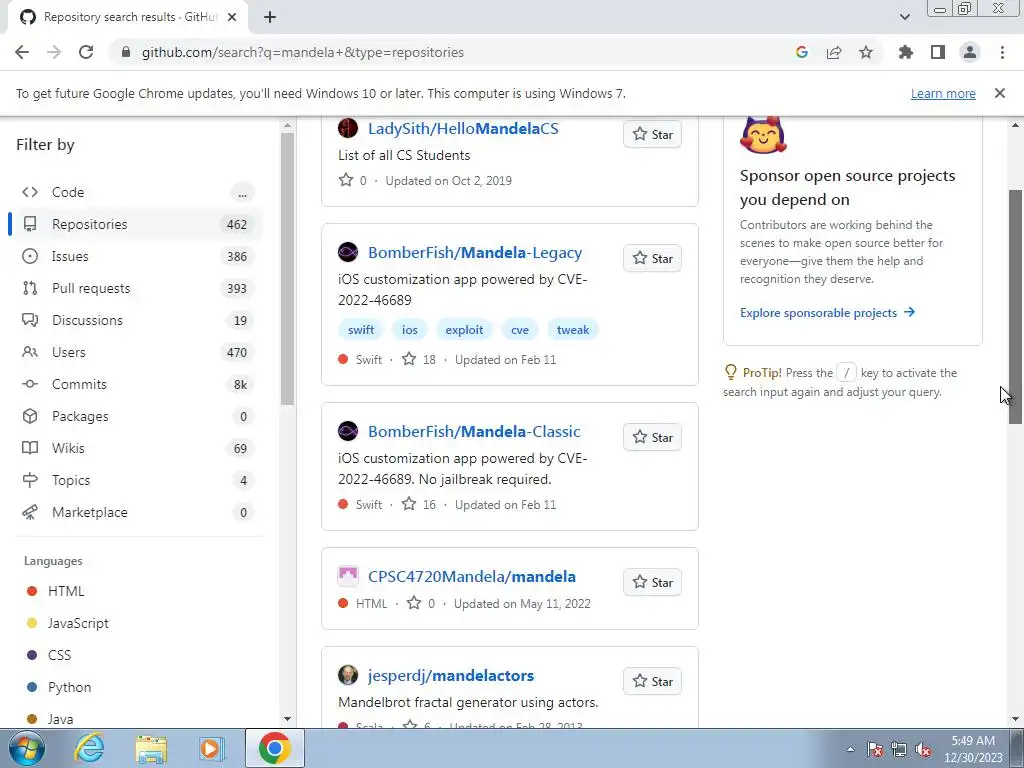The image size is (1024, 768).
Task: Click the address bar URL field
Action: tap(451, 52)
